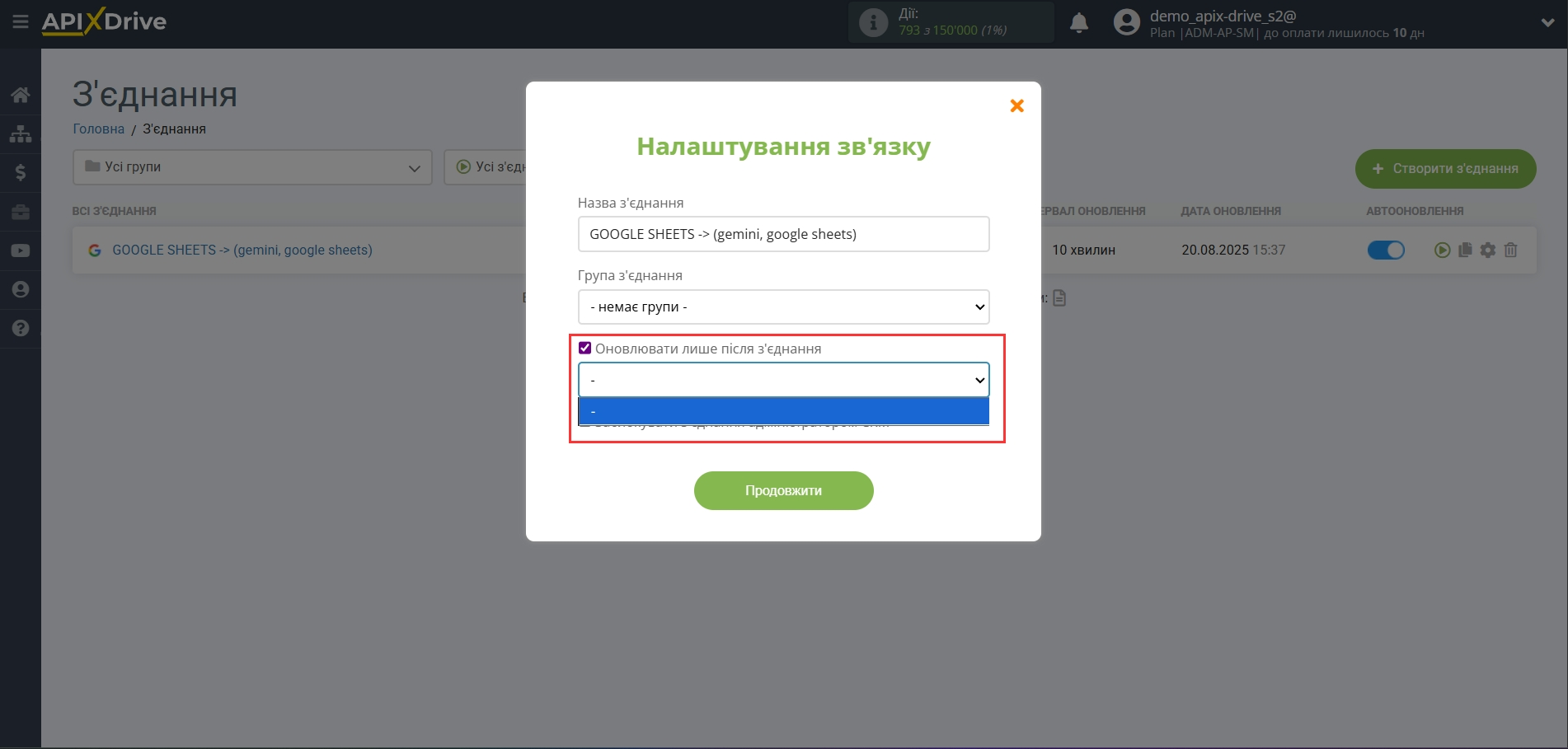Click the date 20.08.2025 15:37
The image size is (1568, 749).
click(1233, 250)
